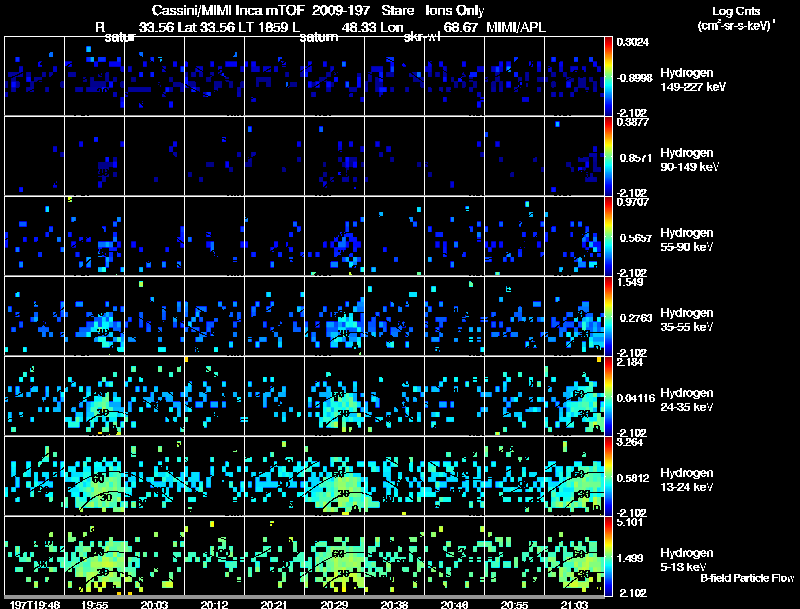Select the Hydrogen 35-55 keV panel at 19:55

pos(94,316)
